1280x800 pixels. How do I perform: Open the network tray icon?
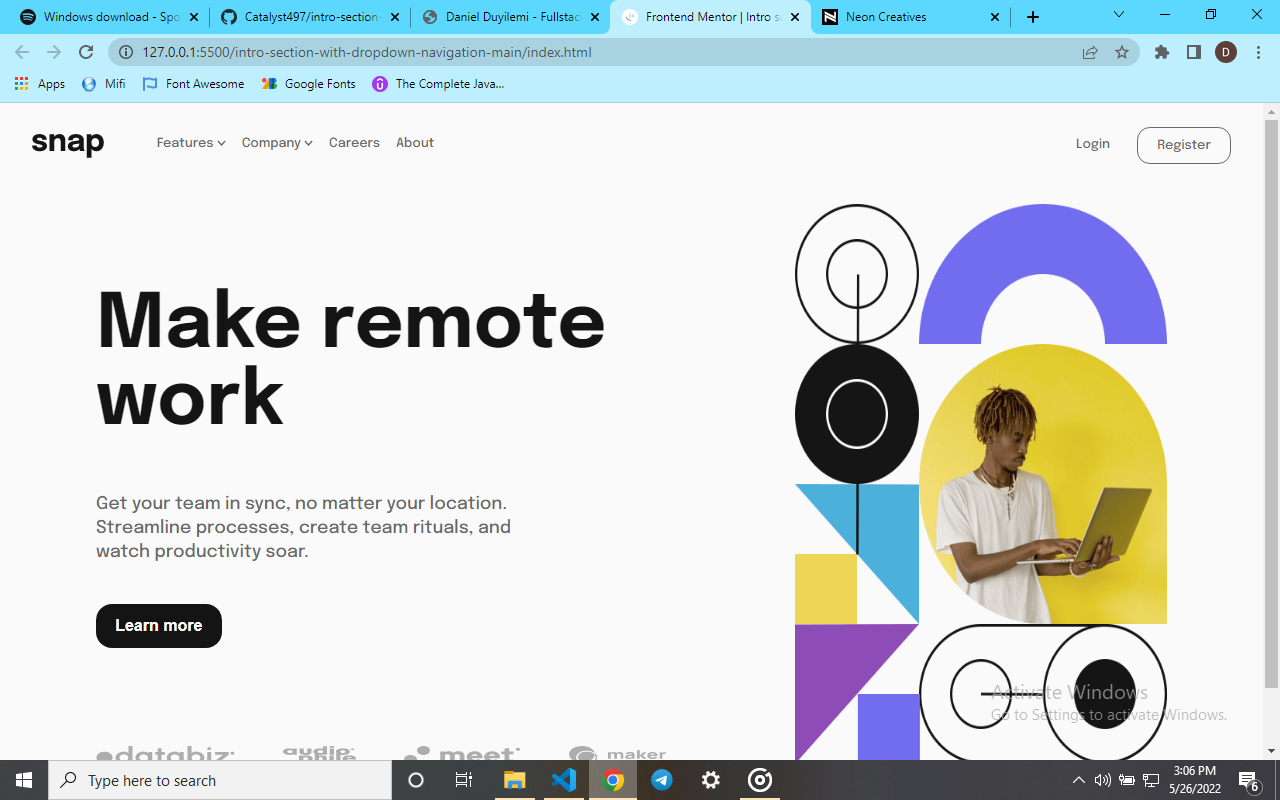point(1151,780)
